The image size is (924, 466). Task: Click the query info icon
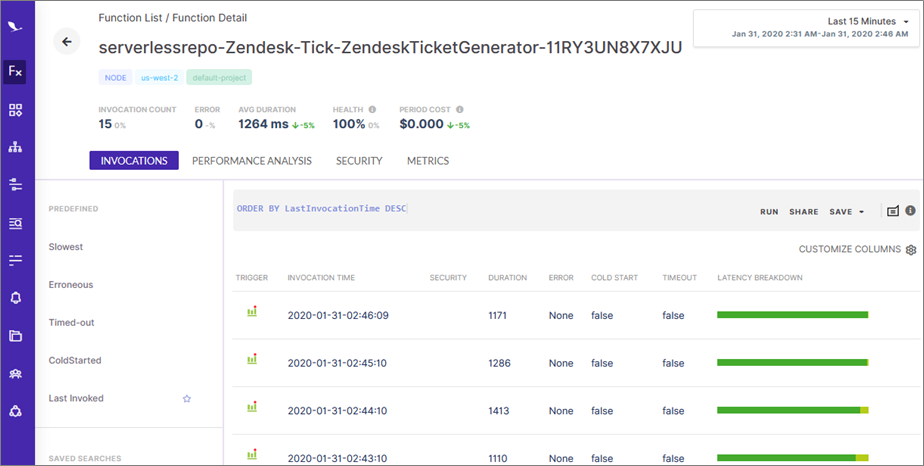[x=910, y=210]
